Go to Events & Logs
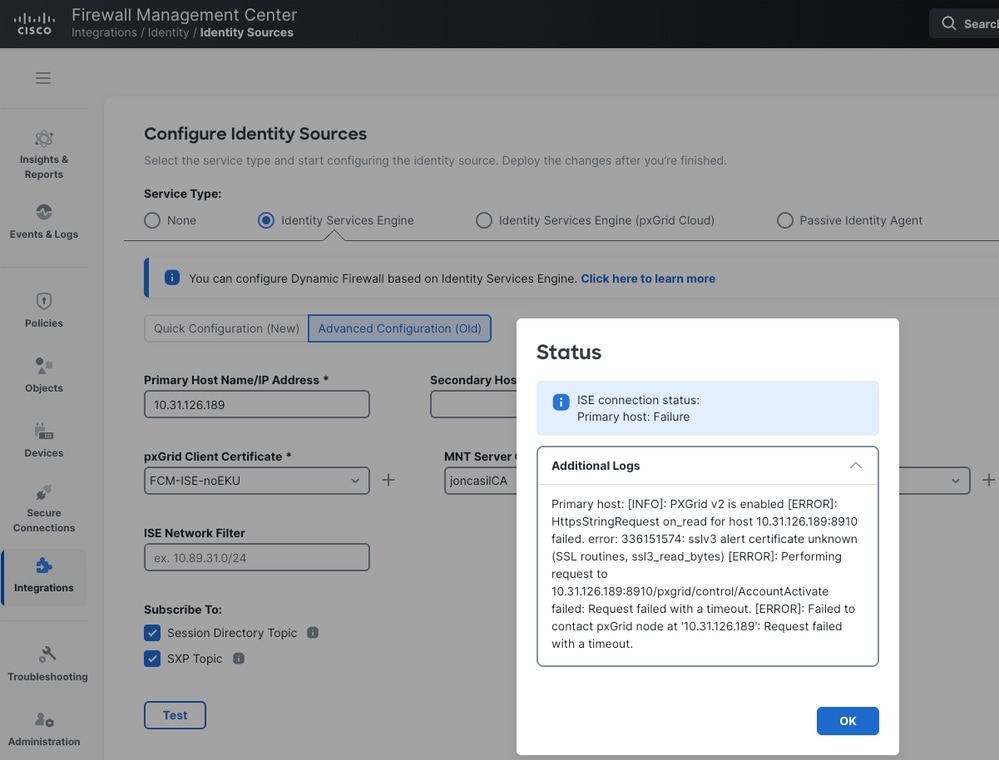Image resolution: width=999 pixels, height=760 pixels. 44,222
